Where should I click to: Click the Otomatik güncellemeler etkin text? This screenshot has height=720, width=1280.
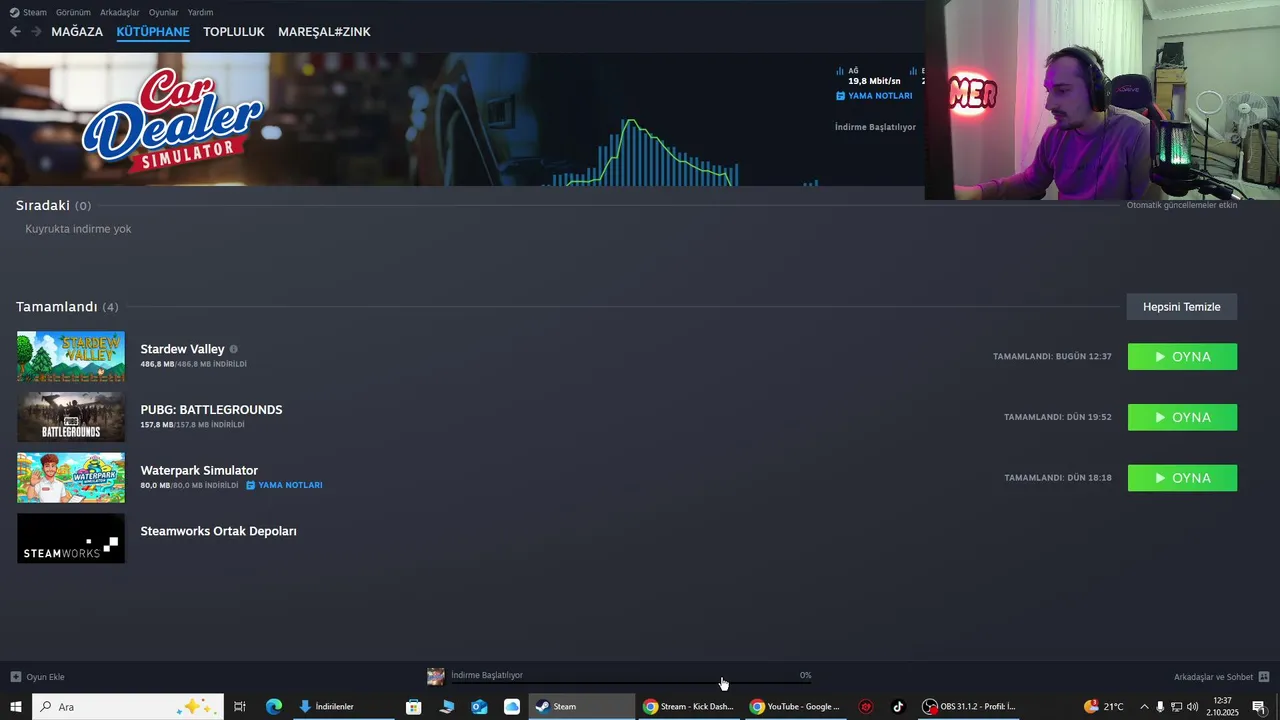[1182, 205]
